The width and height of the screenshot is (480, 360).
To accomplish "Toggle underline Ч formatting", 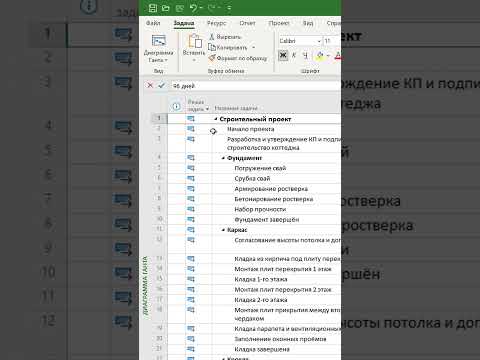I will click(305, 55).
